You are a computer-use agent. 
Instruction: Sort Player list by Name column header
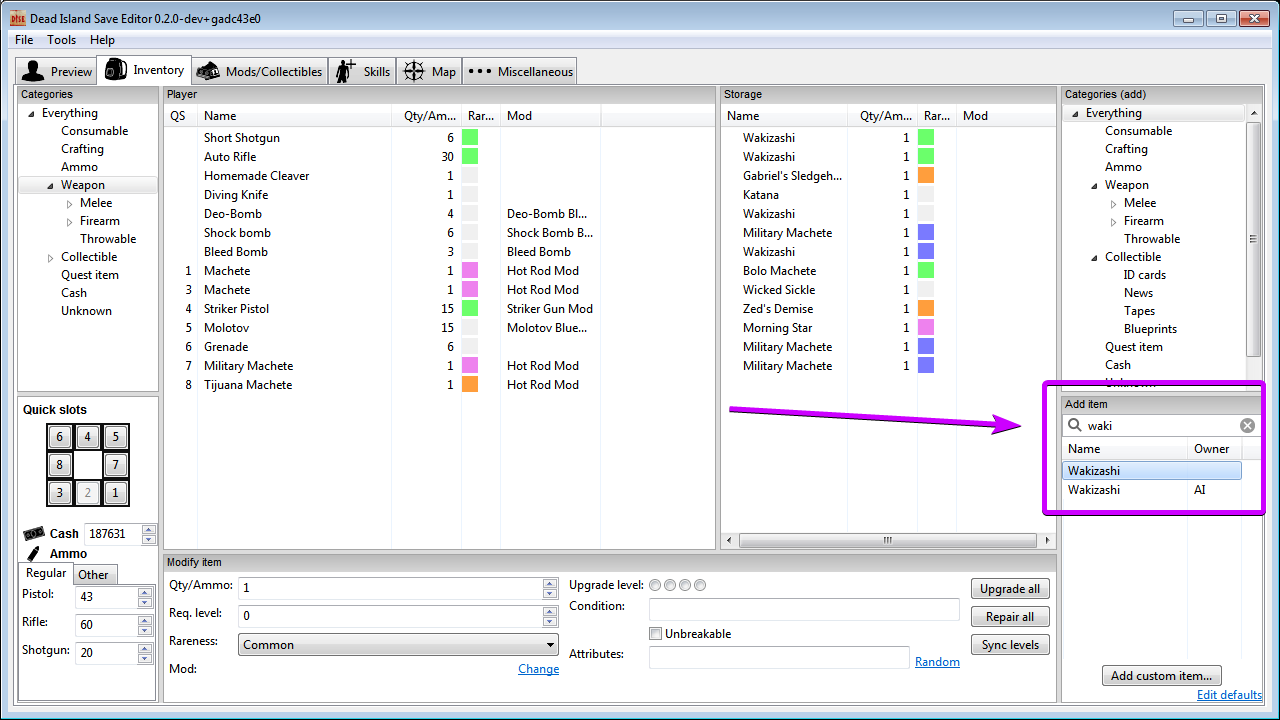click(294, 116)
